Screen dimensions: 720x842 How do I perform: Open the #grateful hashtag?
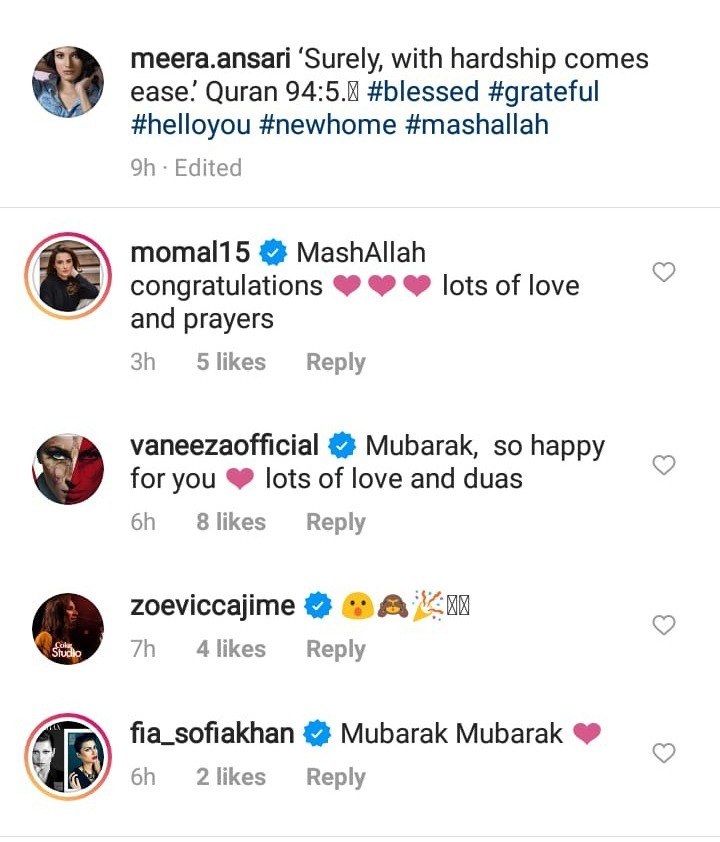(x=538, y=92)
